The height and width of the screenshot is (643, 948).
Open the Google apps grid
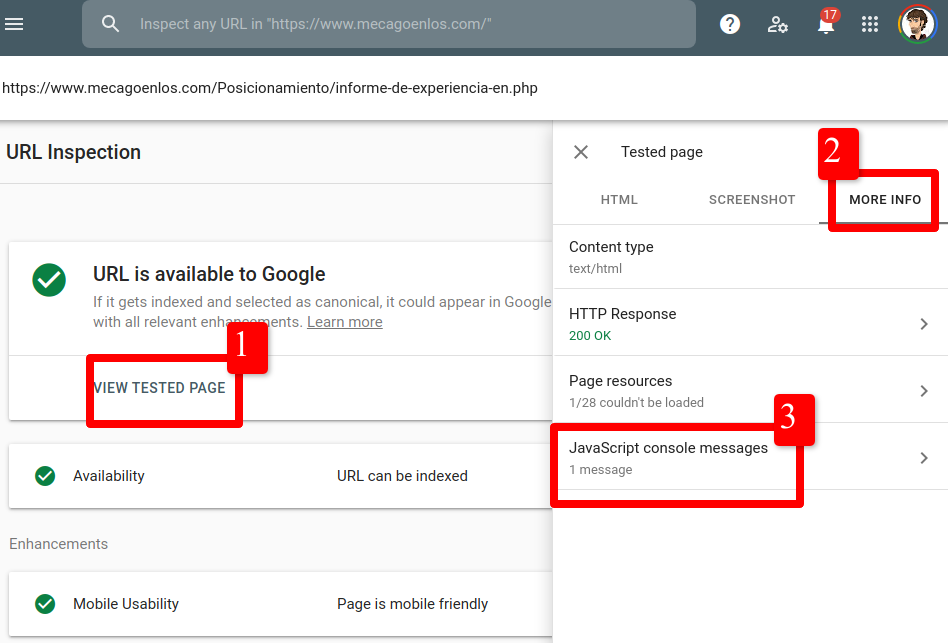pos(870,24)
